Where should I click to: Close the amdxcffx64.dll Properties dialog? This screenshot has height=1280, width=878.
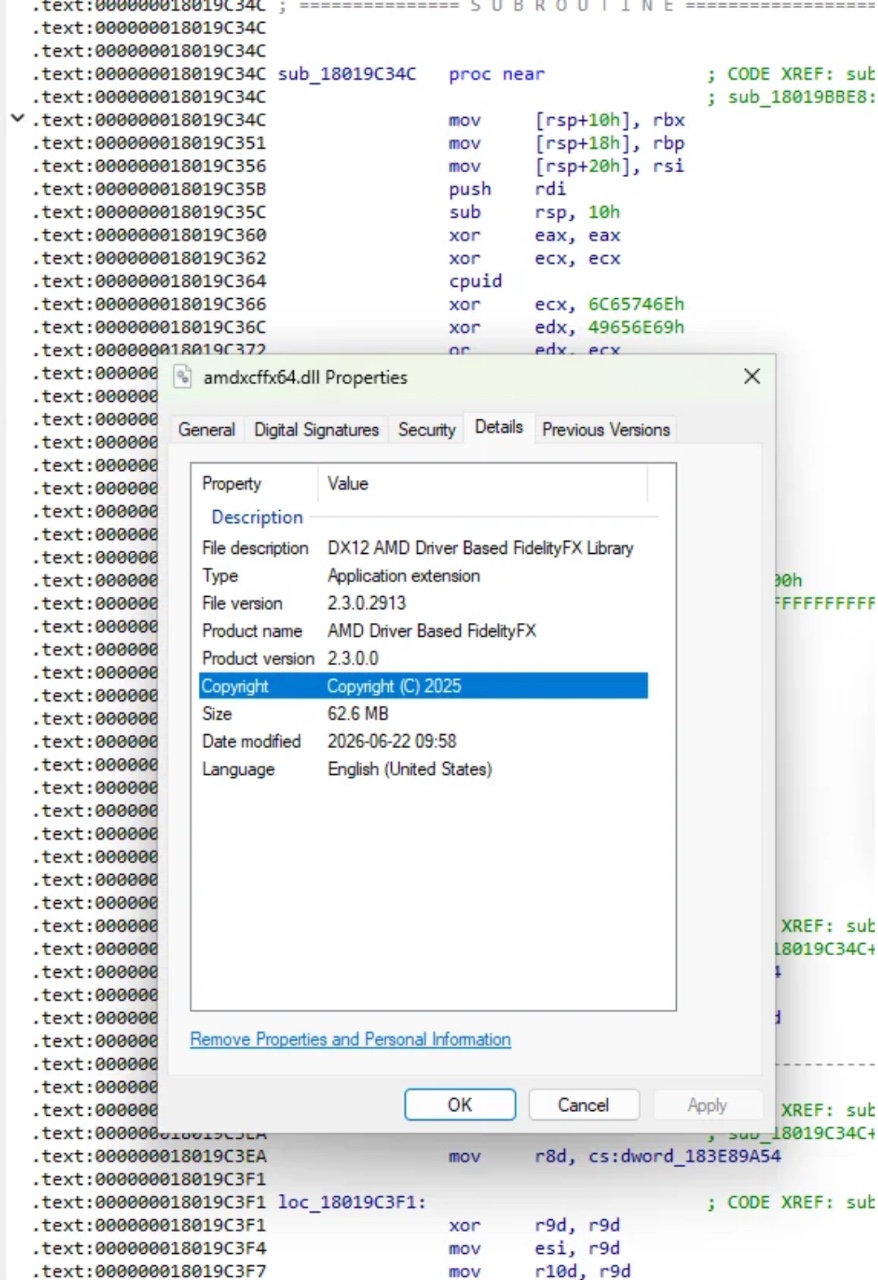click(752, 377)
